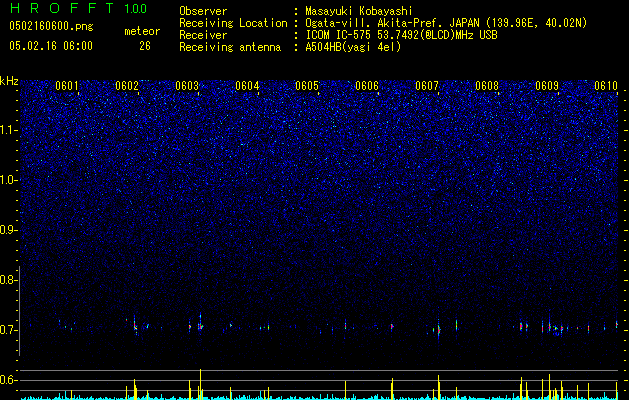Click the 0.8 kHz frequency axis label
Viewport: 629px width, 400px height.
[7, 280]
